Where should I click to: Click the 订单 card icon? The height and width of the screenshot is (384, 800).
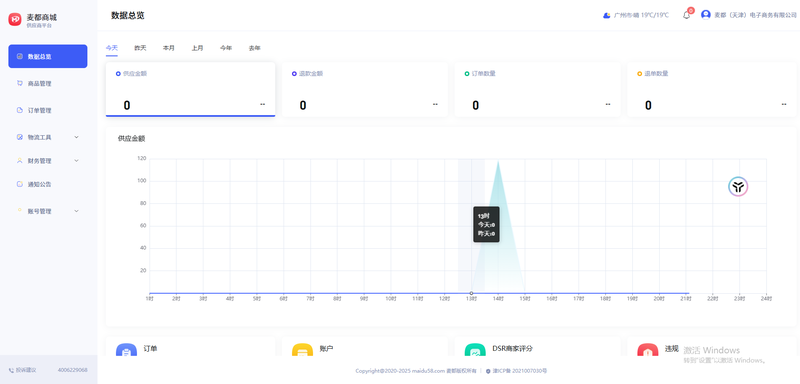[x=126, y=351]
